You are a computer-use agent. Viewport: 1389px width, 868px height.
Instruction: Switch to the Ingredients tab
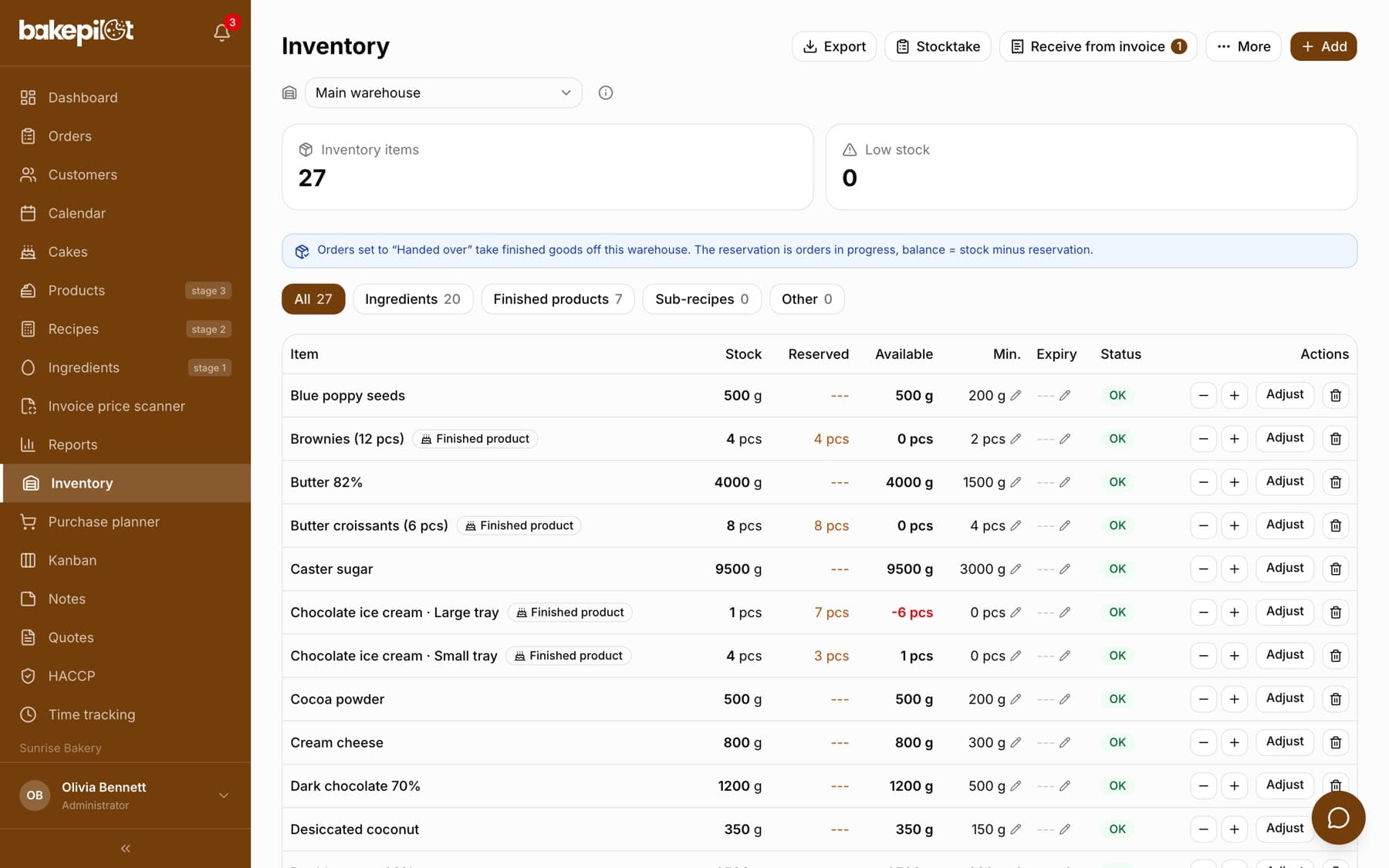(413, 299)
